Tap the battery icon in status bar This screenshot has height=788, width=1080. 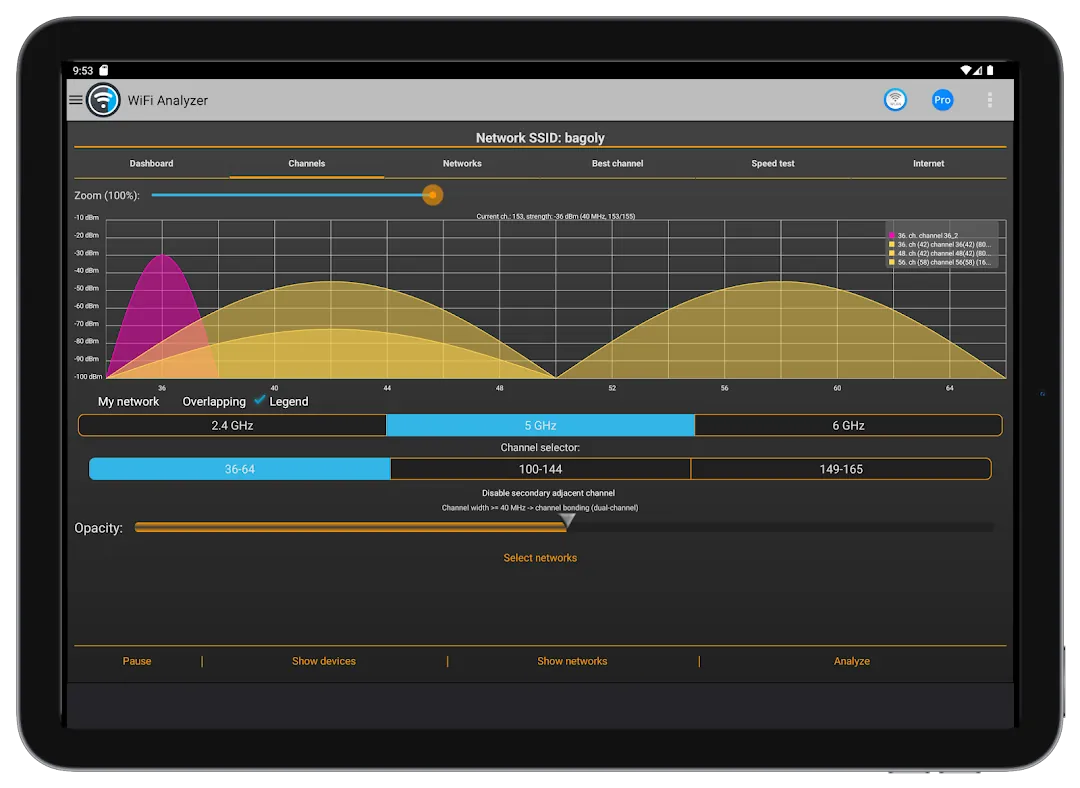point(990,70)
